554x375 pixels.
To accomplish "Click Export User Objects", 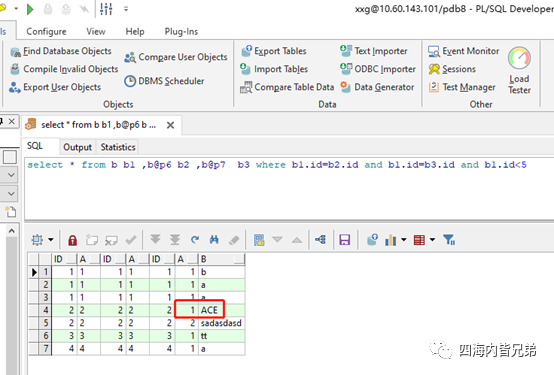I will [55, 87].
